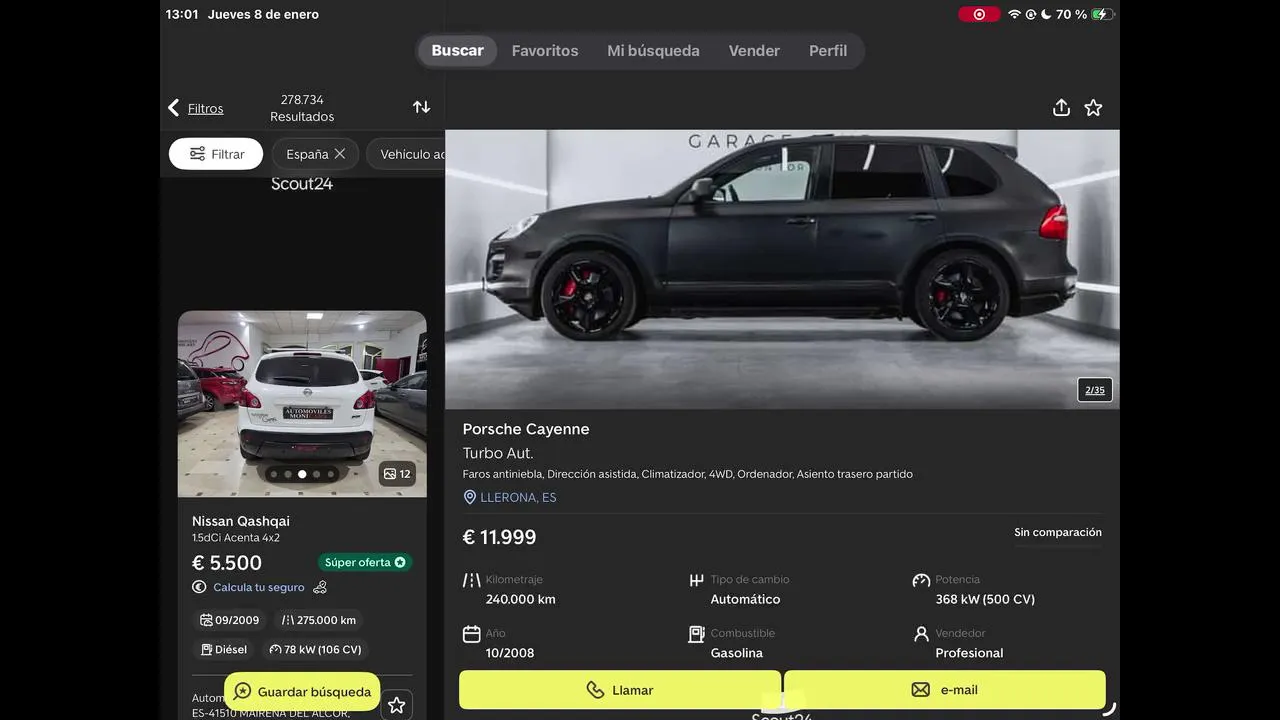
Task: Open Sin comparación price info
Action: tap(1058, 532)
